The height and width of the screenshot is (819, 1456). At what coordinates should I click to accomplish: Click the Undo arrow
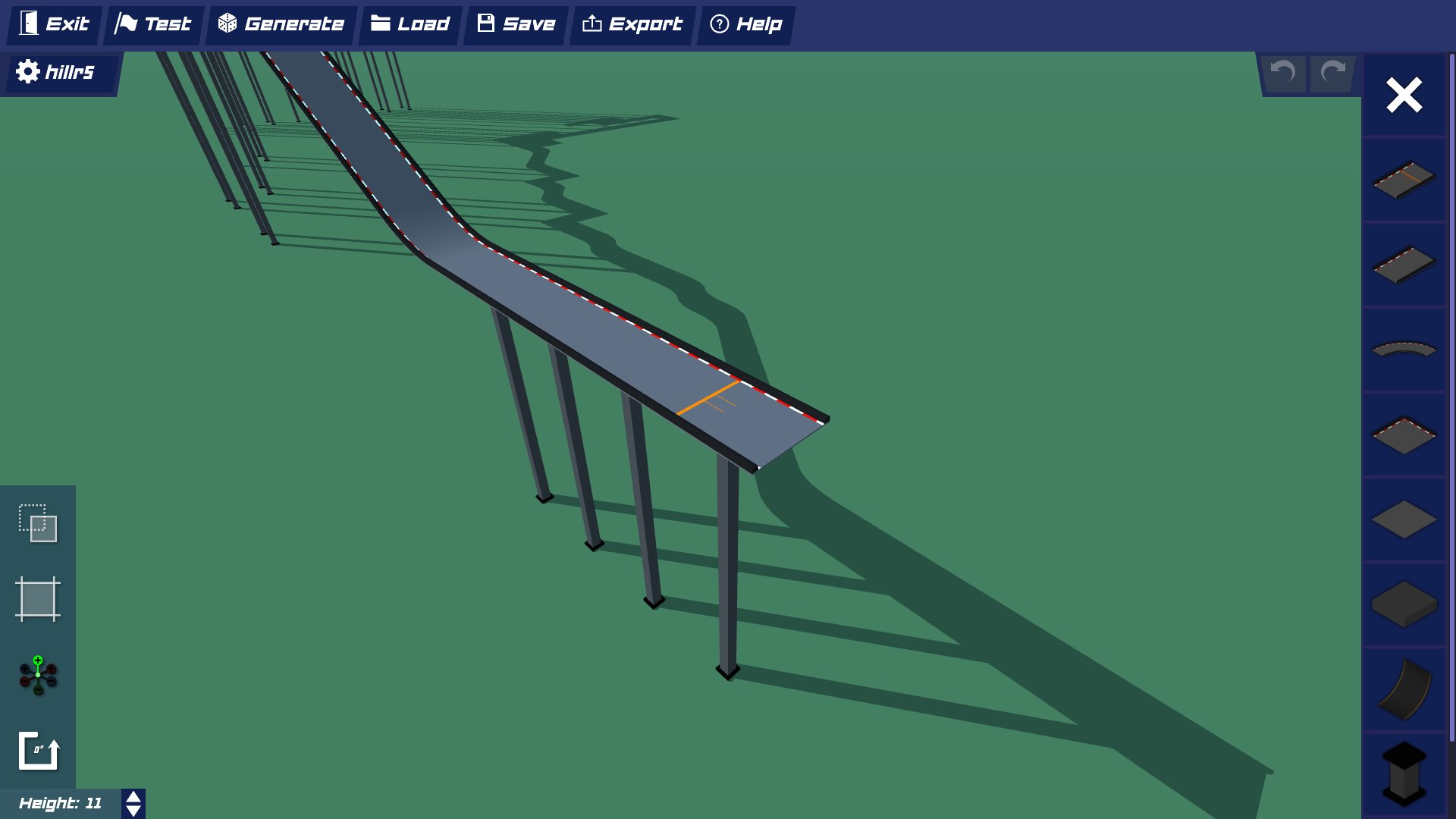click(1282, 73)
